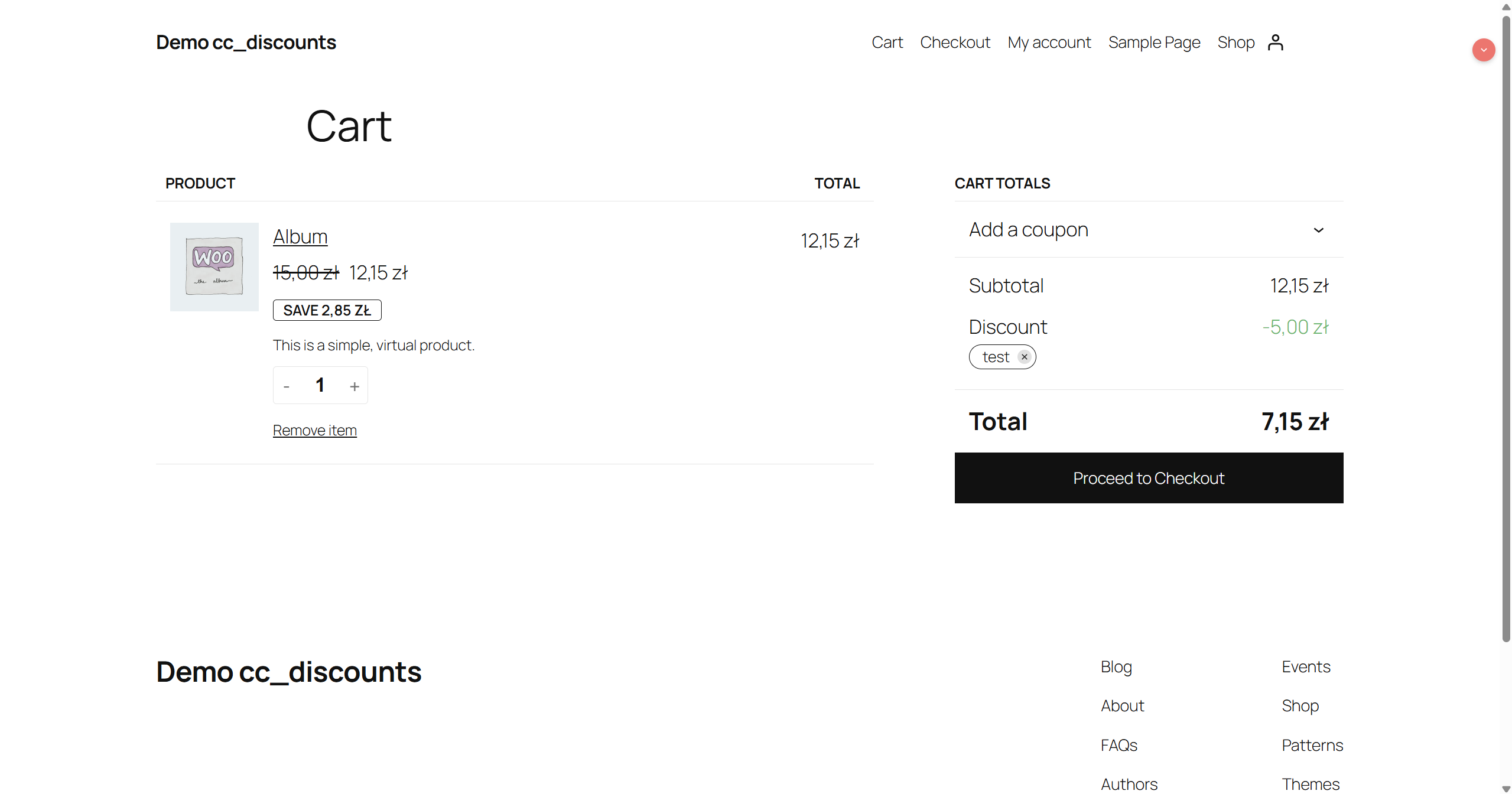Open Sample Page in the header menu

click(x=1154, y=43)
